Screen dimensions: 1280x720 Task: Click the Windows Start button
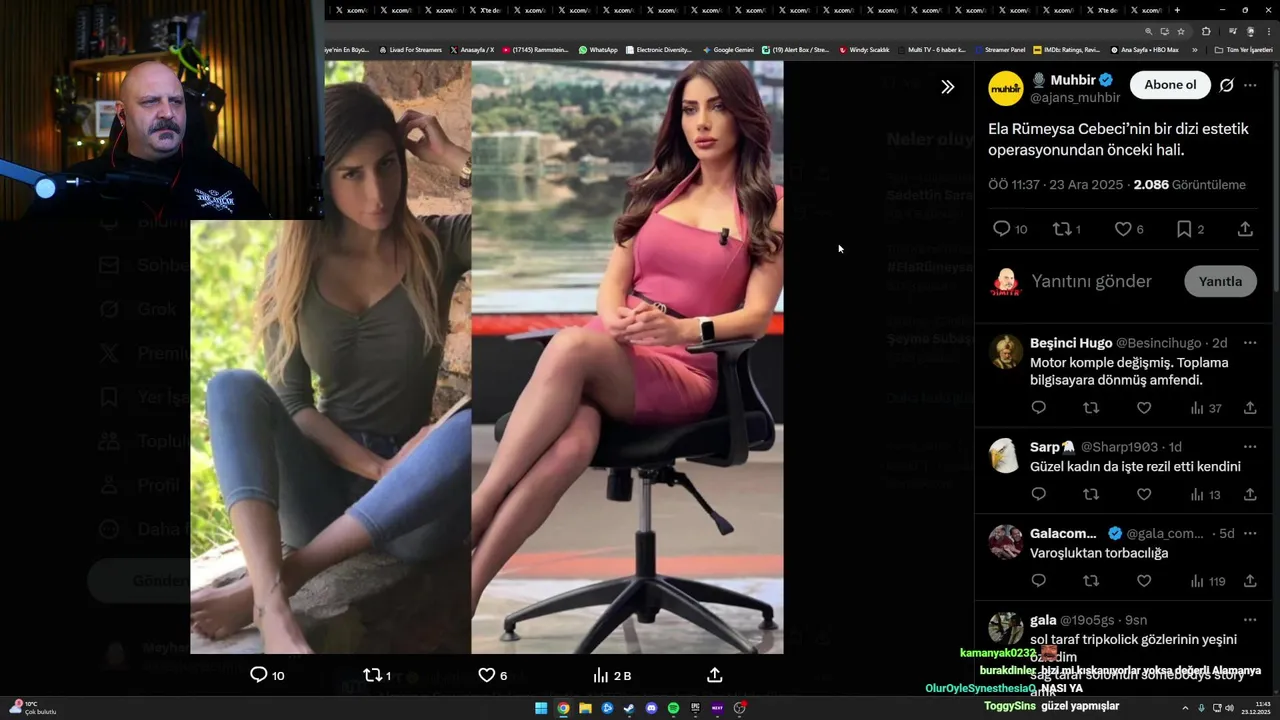pyautogui.click(x=541, y=708)
